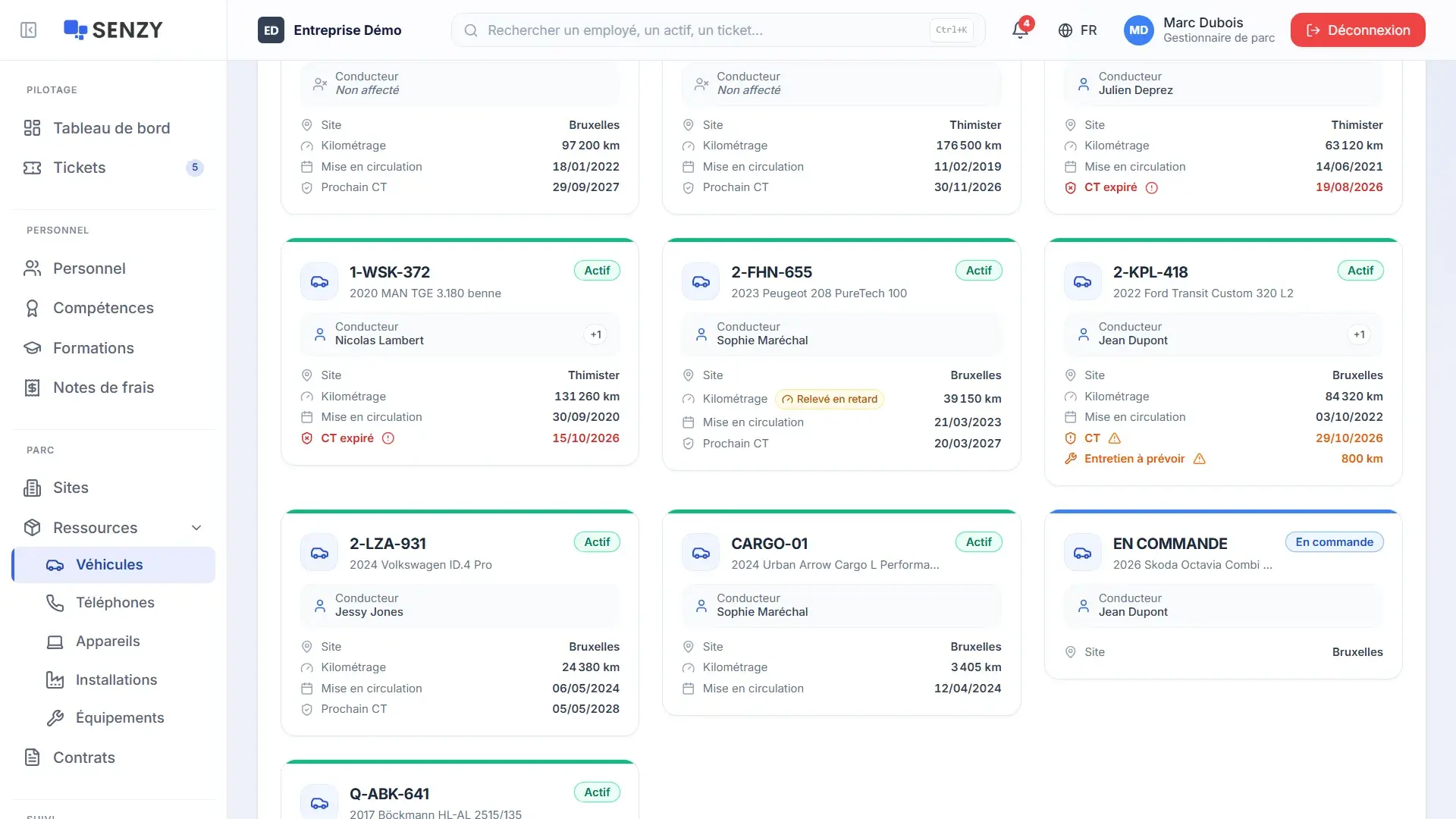The image size is (1456, 819).
Task: Click the Entretien à prévoir warning triangle
Action: point(1200,459)
